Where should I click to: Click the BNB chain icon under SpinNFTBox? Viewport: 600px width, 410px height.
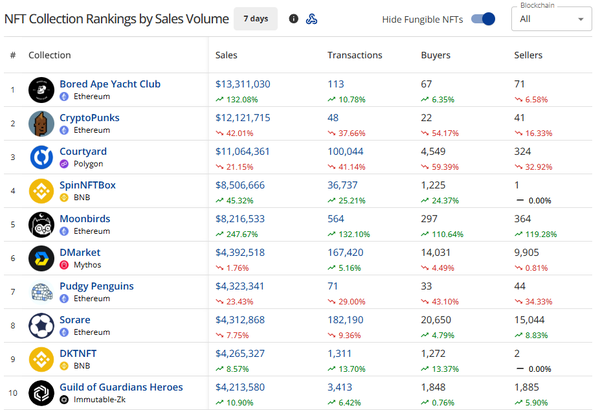point(64,198)
